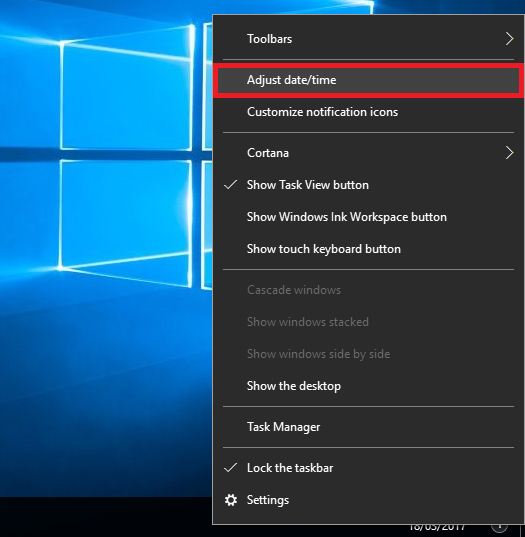The width and height of the screenshot is (525, 537).
Task: Select Adjust date/time
Action: click(368, 80)
